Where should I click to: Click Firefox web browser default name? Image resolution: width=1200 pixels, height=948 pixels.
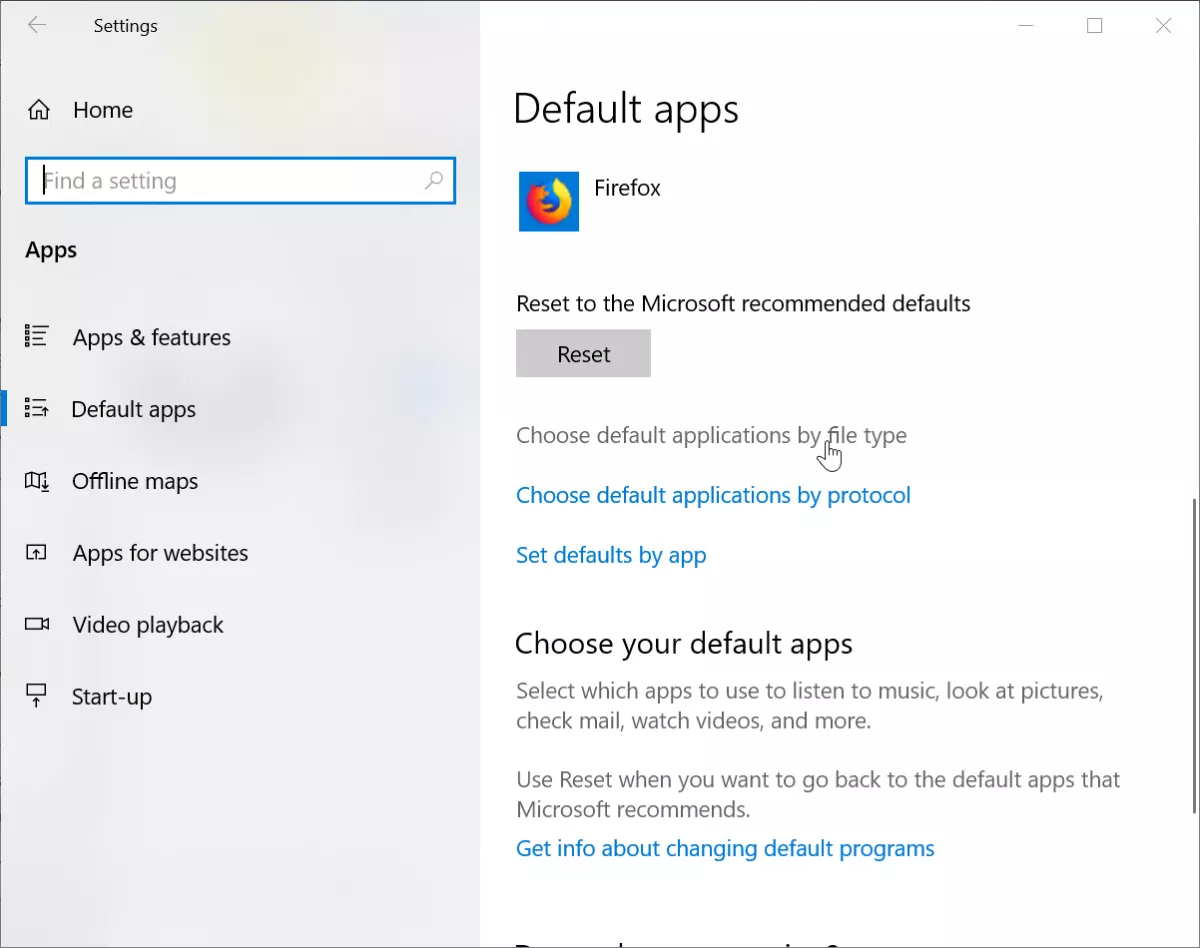click(x=627, y=188)
